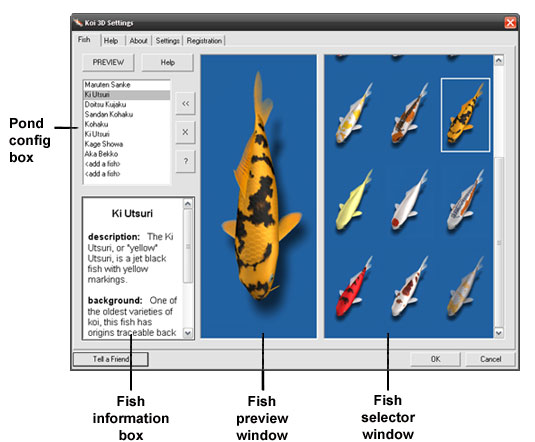Confirm with the OK button
The width and height of the screenshot is (535, 442).
435,359
